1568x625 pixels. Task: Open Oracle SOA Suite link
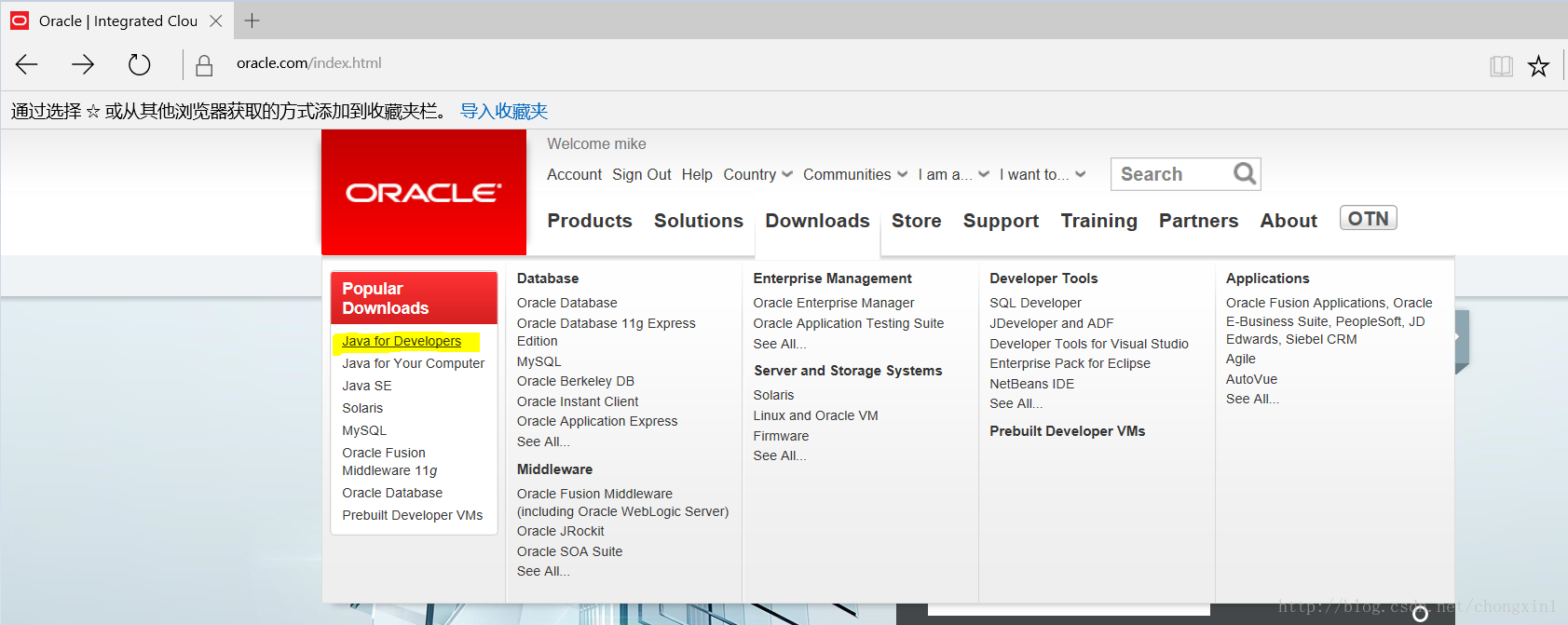click(x=569, y=551)
